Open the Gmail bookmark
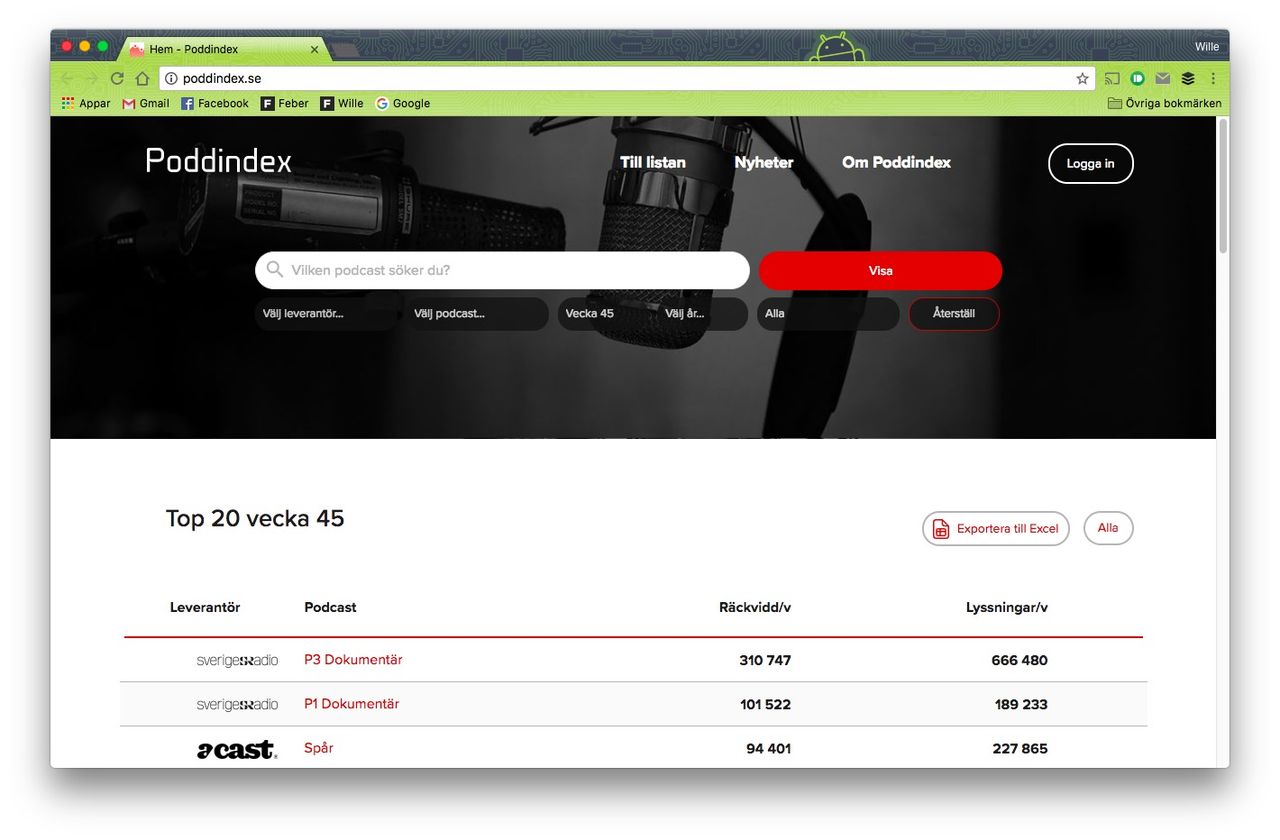 pyautogui.click(x=146, y=103)
